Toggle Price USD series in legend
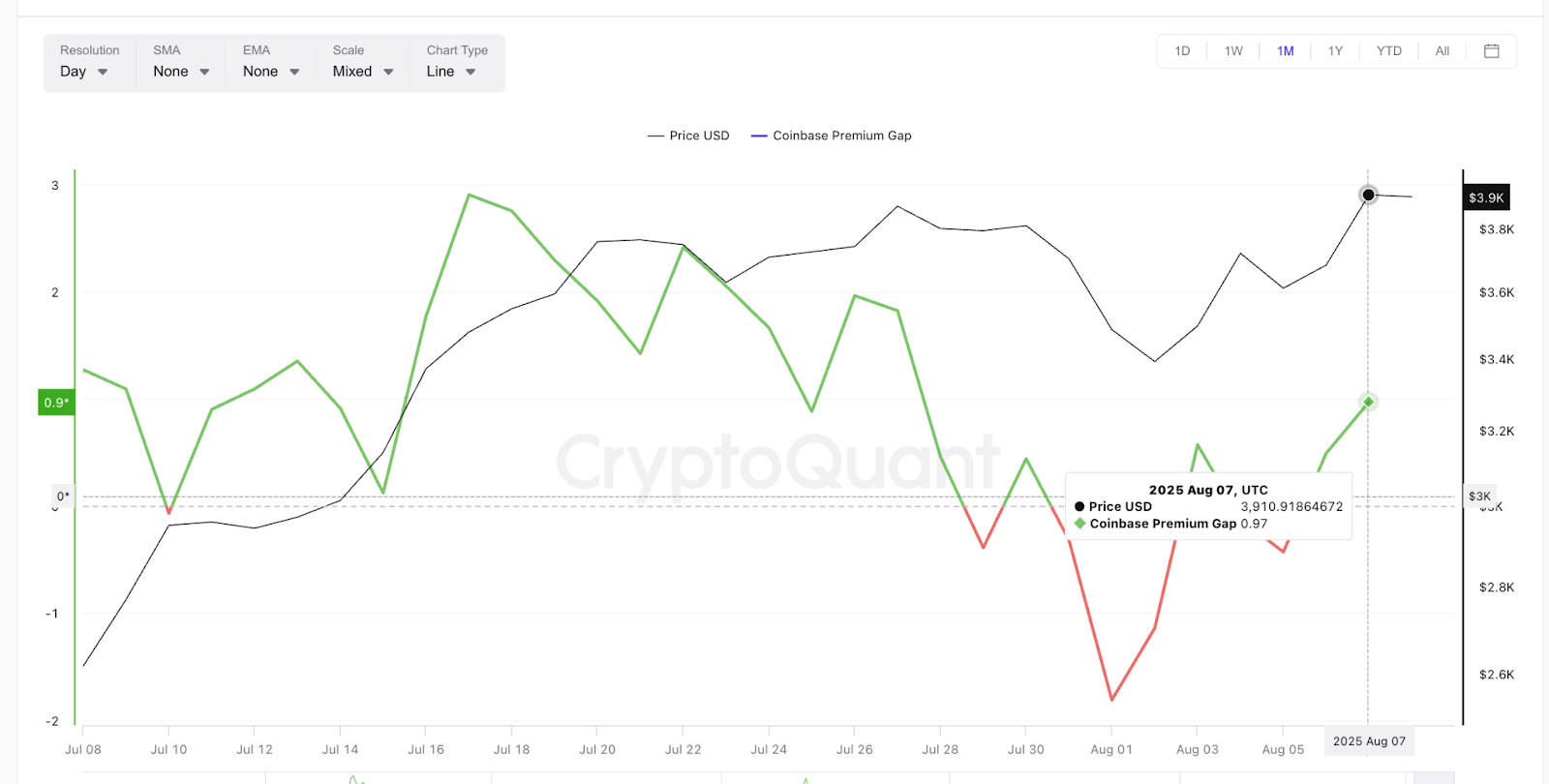The width and height of the screenshot is (1549, 784). click(688, 136)
